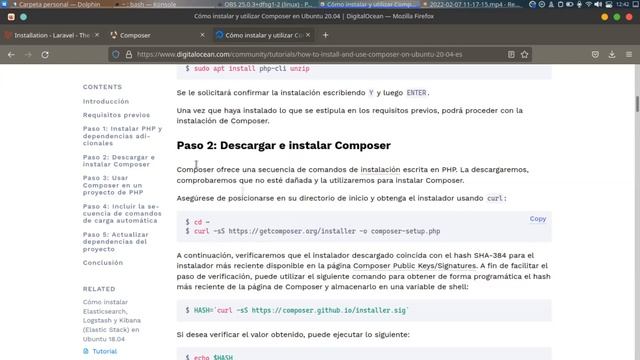The height and width of the screenshot is (360, 640).
Task: Select the Cómo instalar y utilizar Composer tab
Action: point(264,35)
